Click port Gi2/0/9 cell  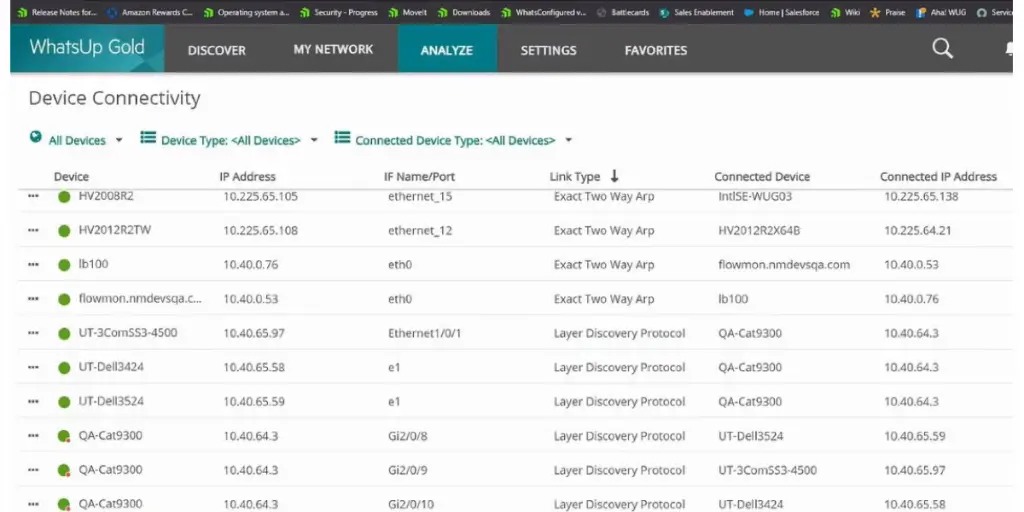click(408, 470)
